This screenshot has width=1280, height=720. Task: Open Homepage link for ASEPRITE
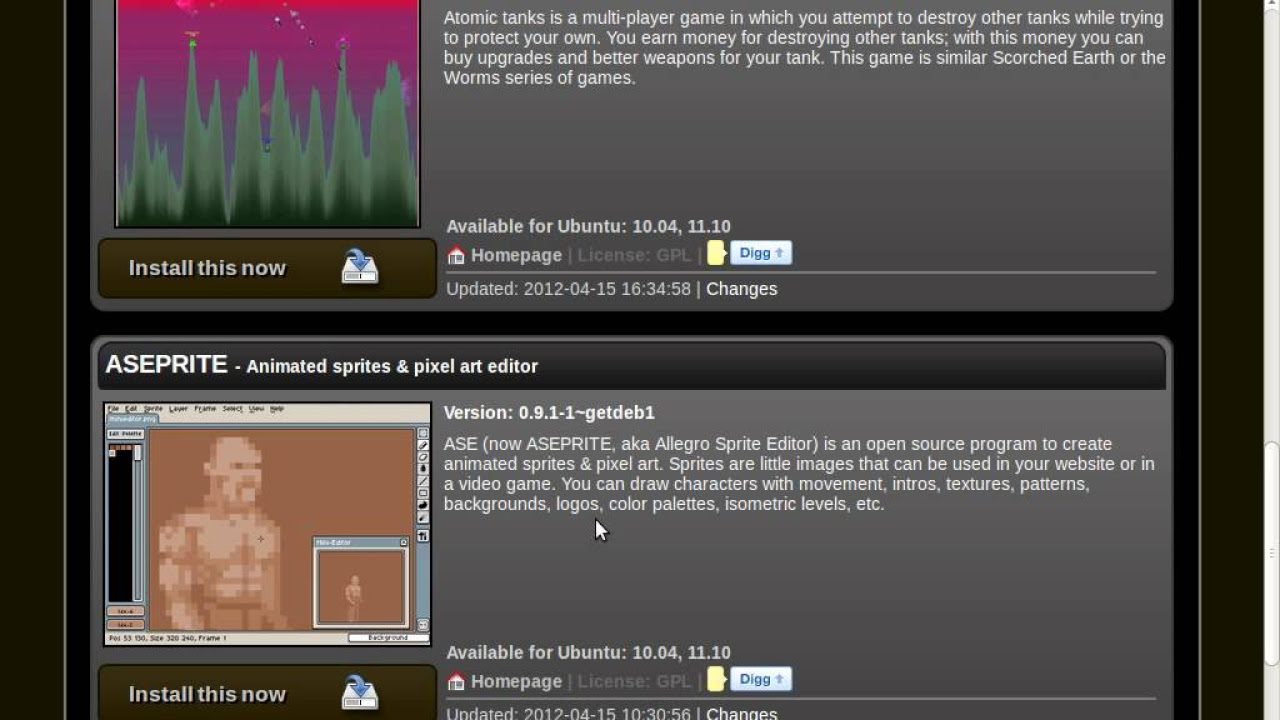(x=516, y=681)
